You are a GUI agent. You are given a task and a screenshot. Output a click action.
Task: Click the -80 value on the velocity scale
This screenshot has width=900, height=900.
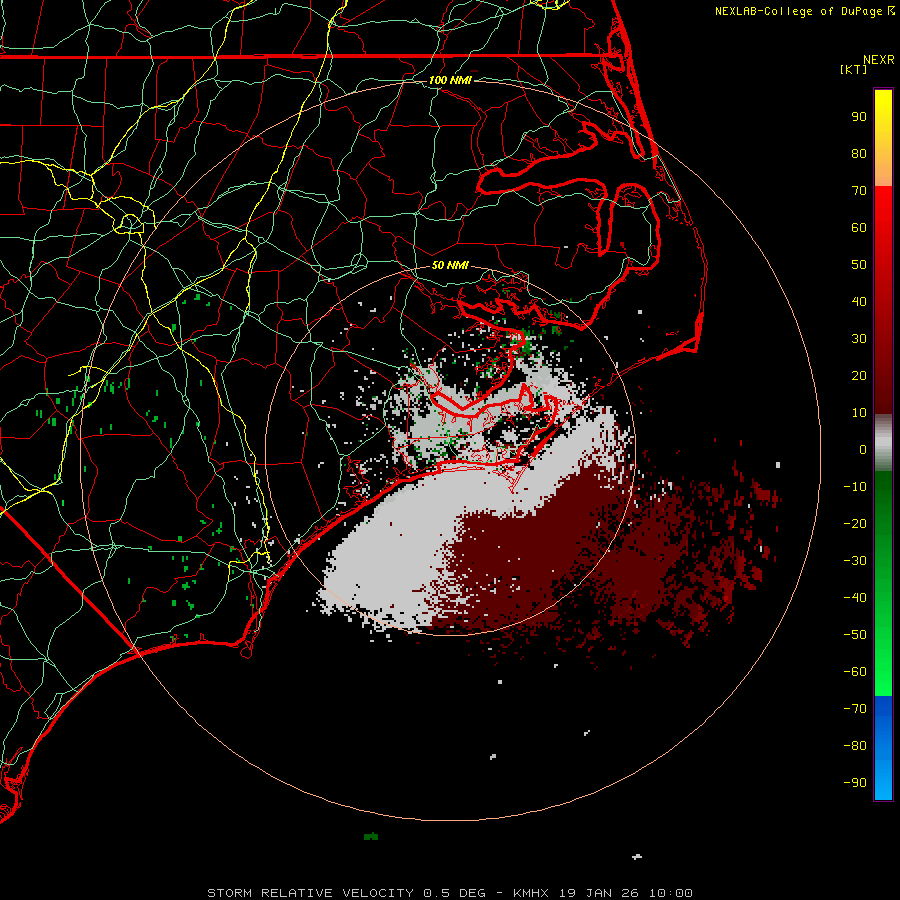855,746
